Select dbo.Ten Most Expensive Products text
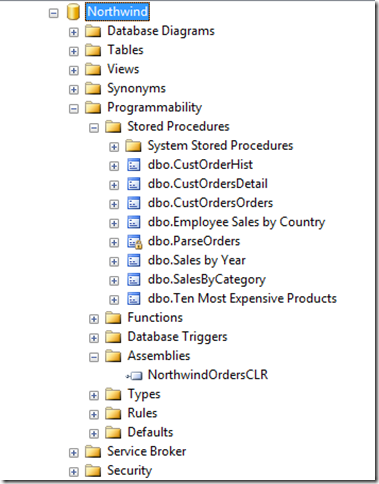 (242, 299)
